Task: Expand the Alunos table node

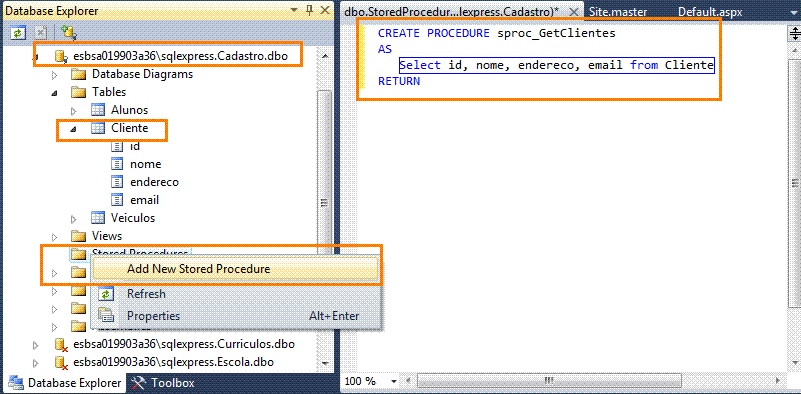Action: coord(74,111)
